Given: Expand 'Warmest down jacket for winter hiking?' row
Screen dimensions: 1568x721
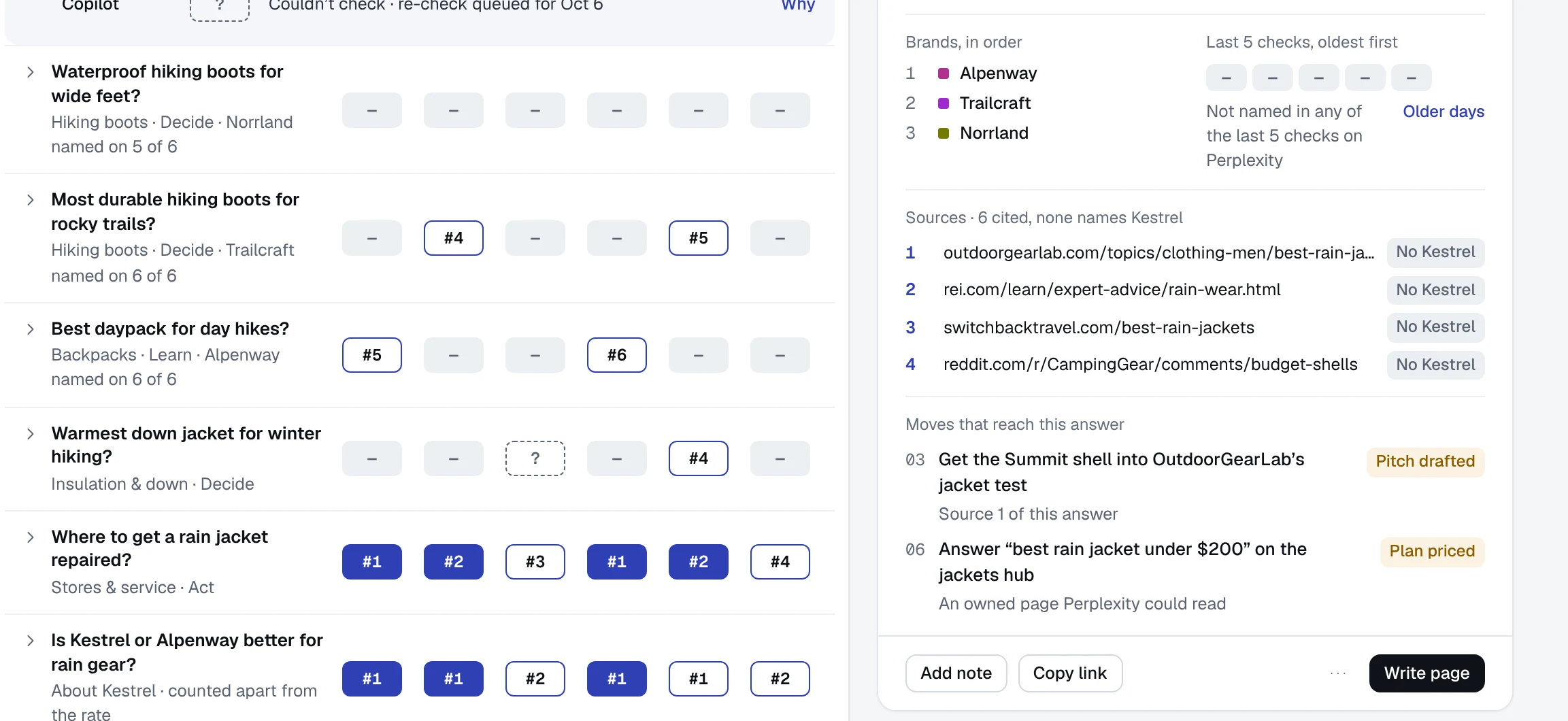Looking at the screenshot, I should [31, 434].
